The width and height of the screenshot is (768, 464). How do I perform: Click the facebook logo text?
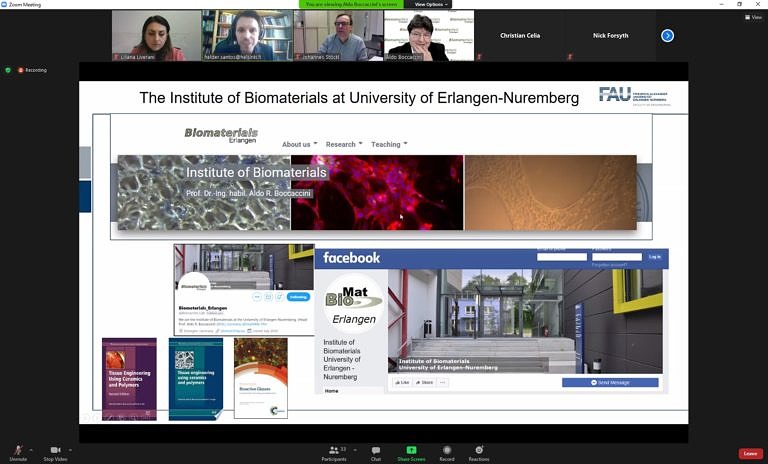point(351,258)
